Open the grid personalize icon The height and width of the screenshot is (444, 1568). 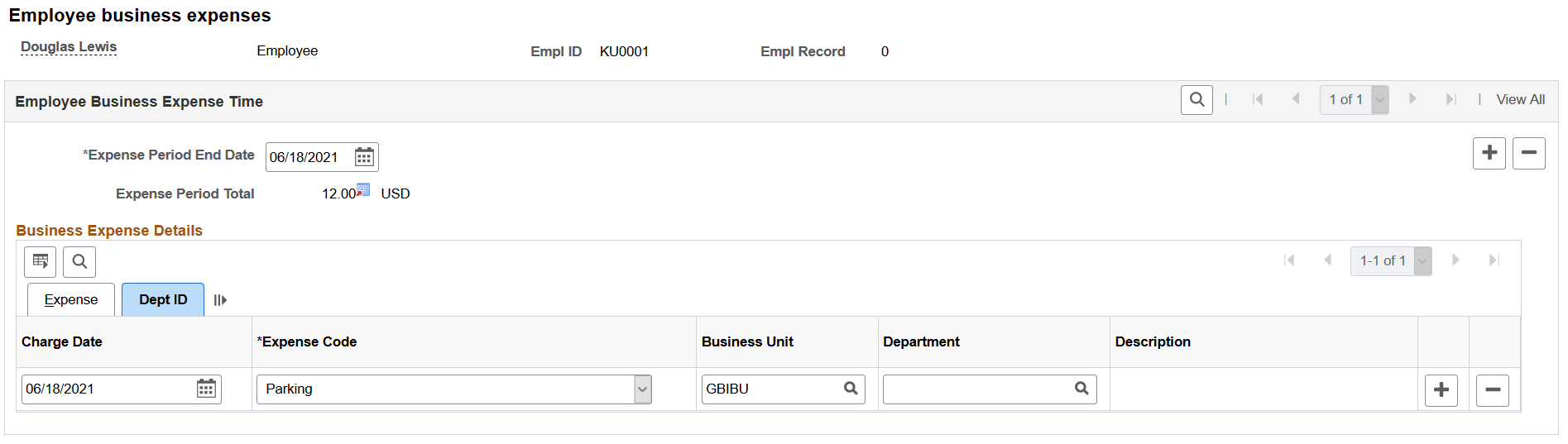tap(41, 262)
